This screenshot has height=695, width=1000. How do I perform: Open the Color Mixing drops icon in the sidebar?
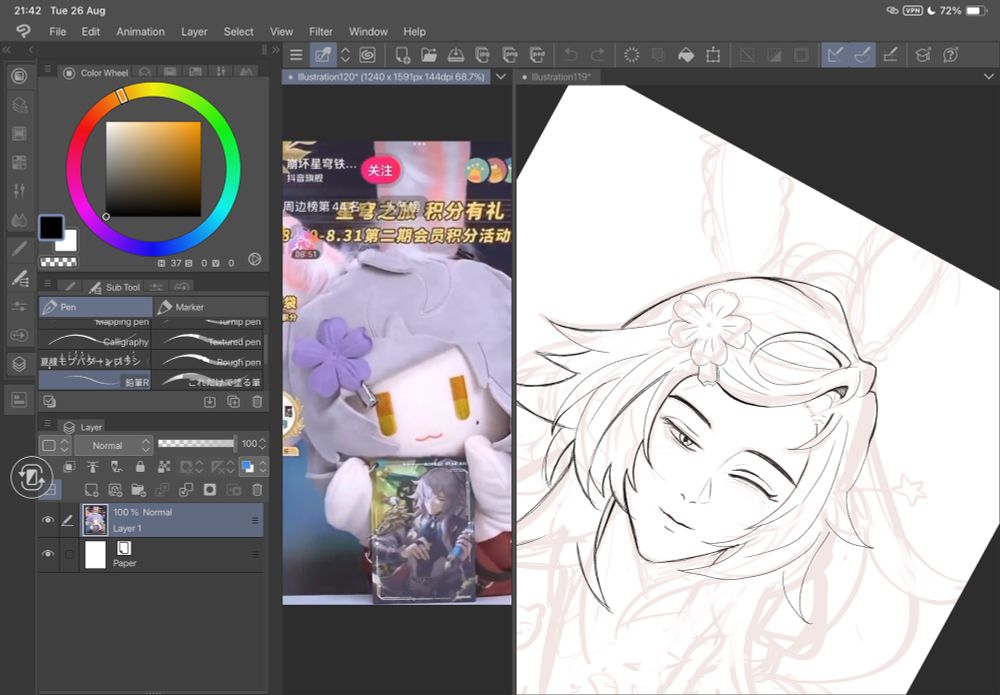[x=19, y=220]
